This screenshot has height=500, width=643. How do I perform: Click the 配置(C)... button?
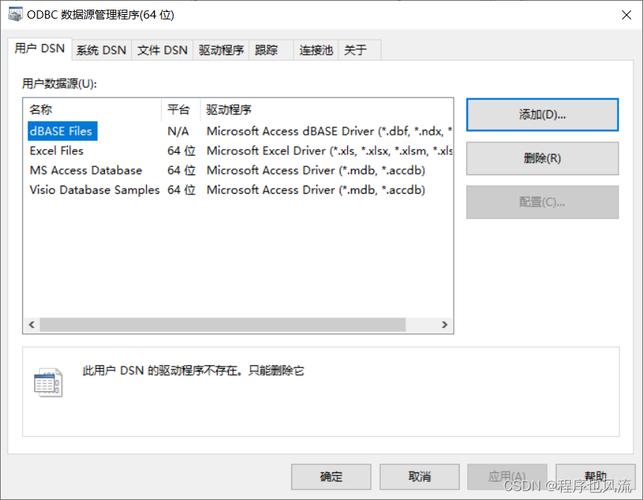[542, 202]
